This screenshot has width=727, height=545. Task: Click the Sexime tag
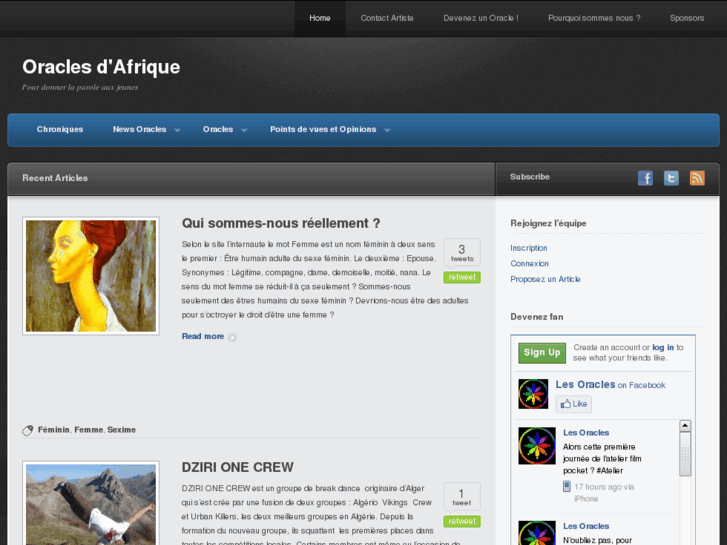(x=121, y=430)
